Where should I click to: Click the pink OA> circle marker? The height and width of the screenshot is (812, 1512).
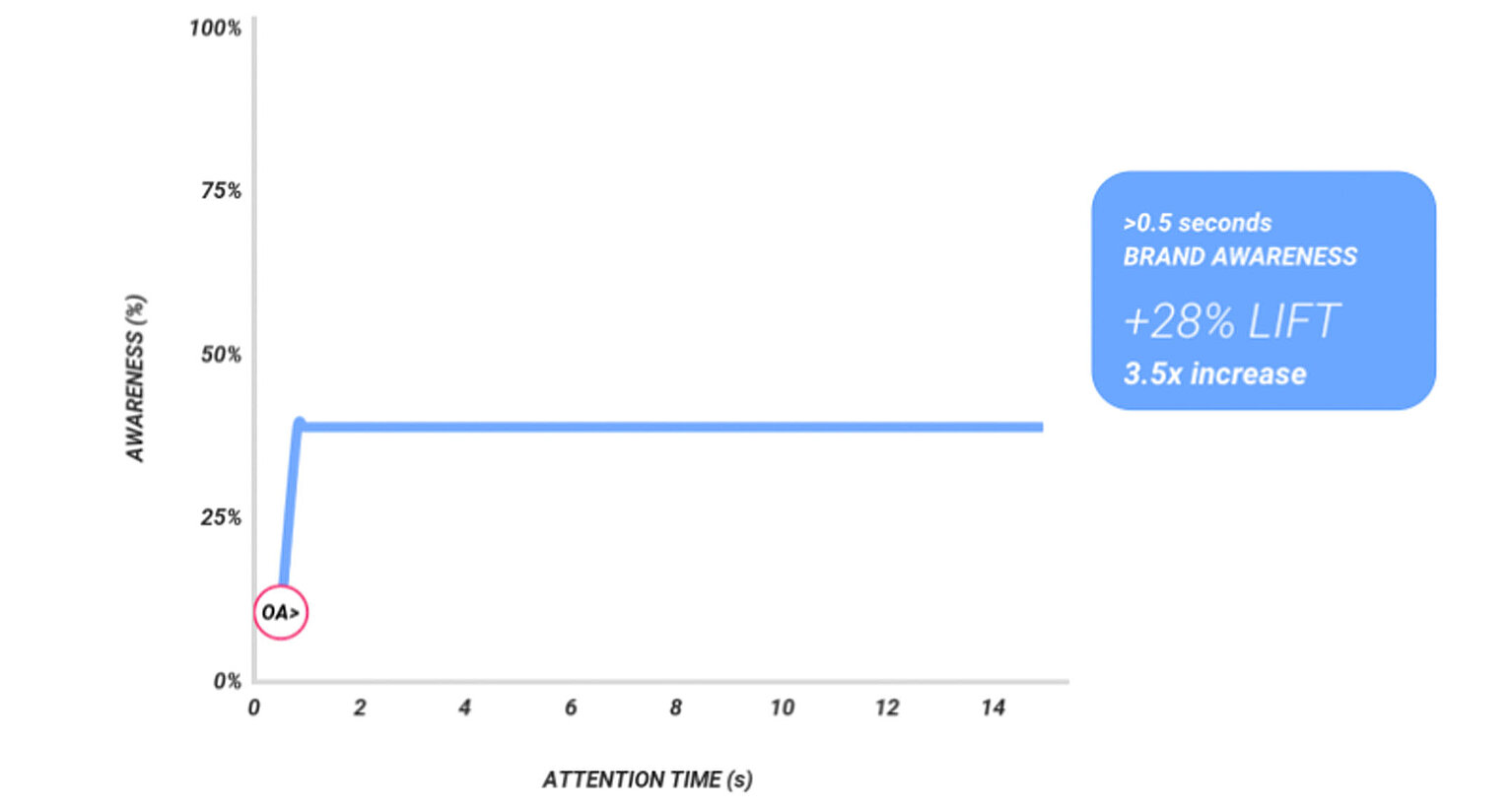[x=281, y=612]
